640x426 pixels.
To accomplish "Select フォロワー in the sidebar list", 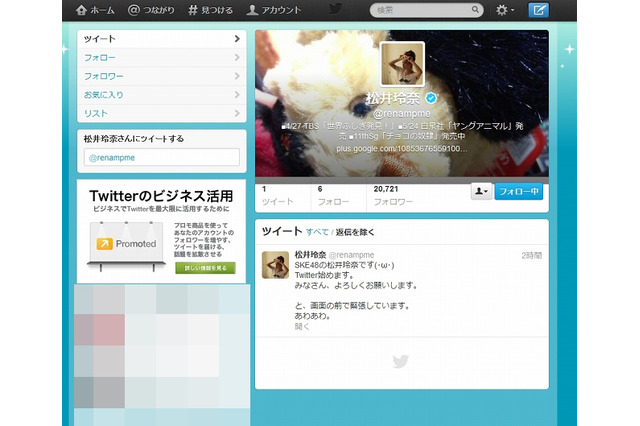I will [162, 76].
